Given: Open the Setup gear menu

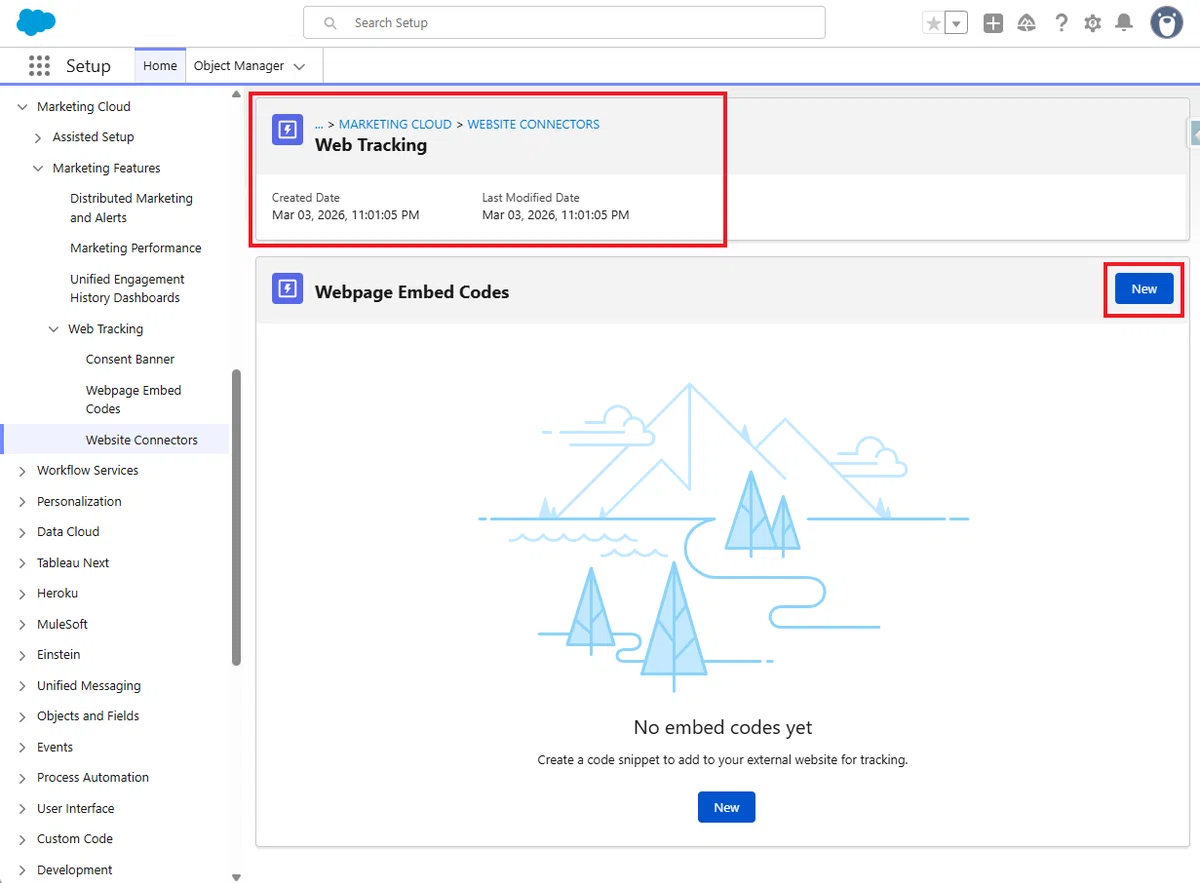Looking at the screenshot, I should click(x=1093, y=23).
